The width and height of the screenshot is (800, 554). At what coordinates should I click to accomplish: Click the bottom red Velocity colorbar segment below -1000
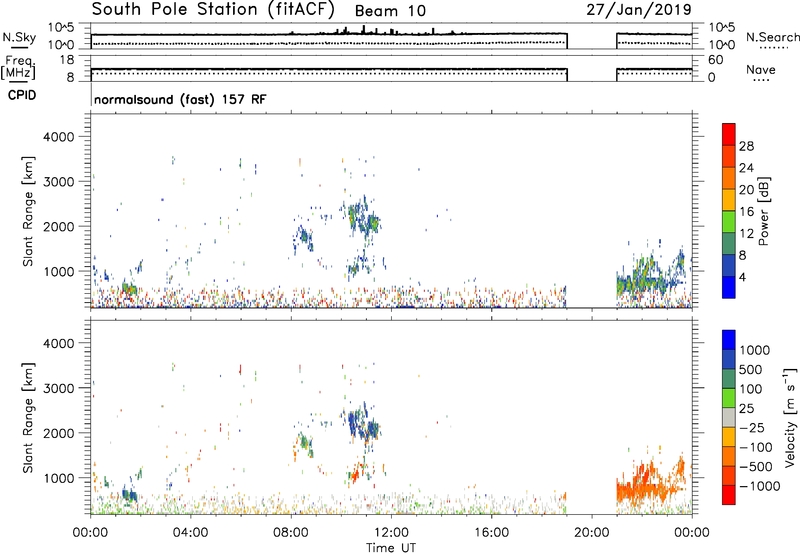tap(729, 495)
